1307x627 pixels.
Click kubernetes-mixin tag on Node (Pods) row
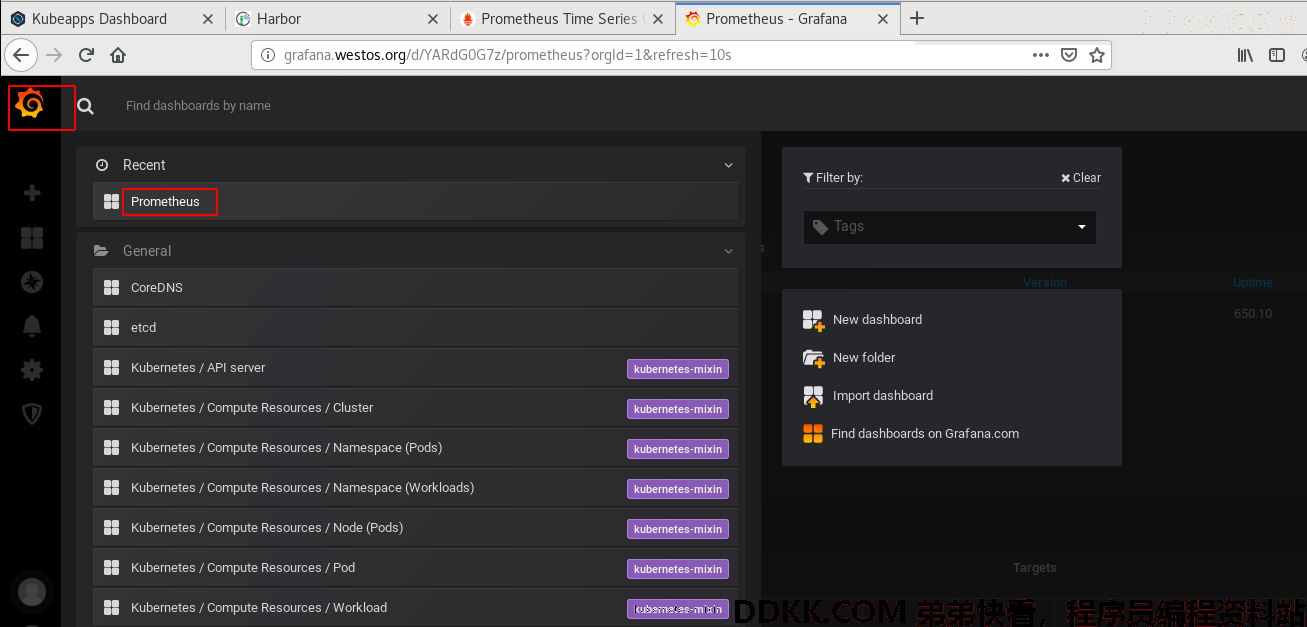[678, 529]
